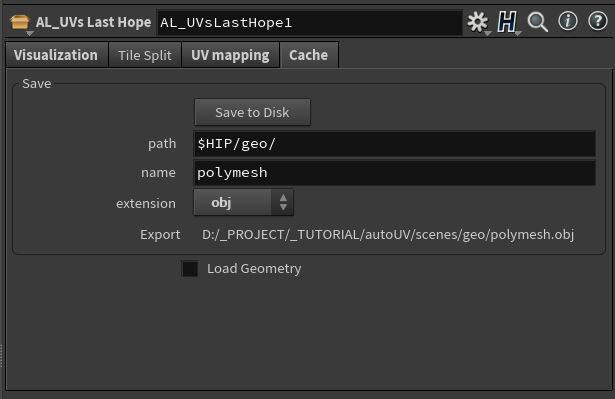This screenshot has width=615, height=399.
Task: Click the AL_UVs Last Hope node icon
Action: 20,22
